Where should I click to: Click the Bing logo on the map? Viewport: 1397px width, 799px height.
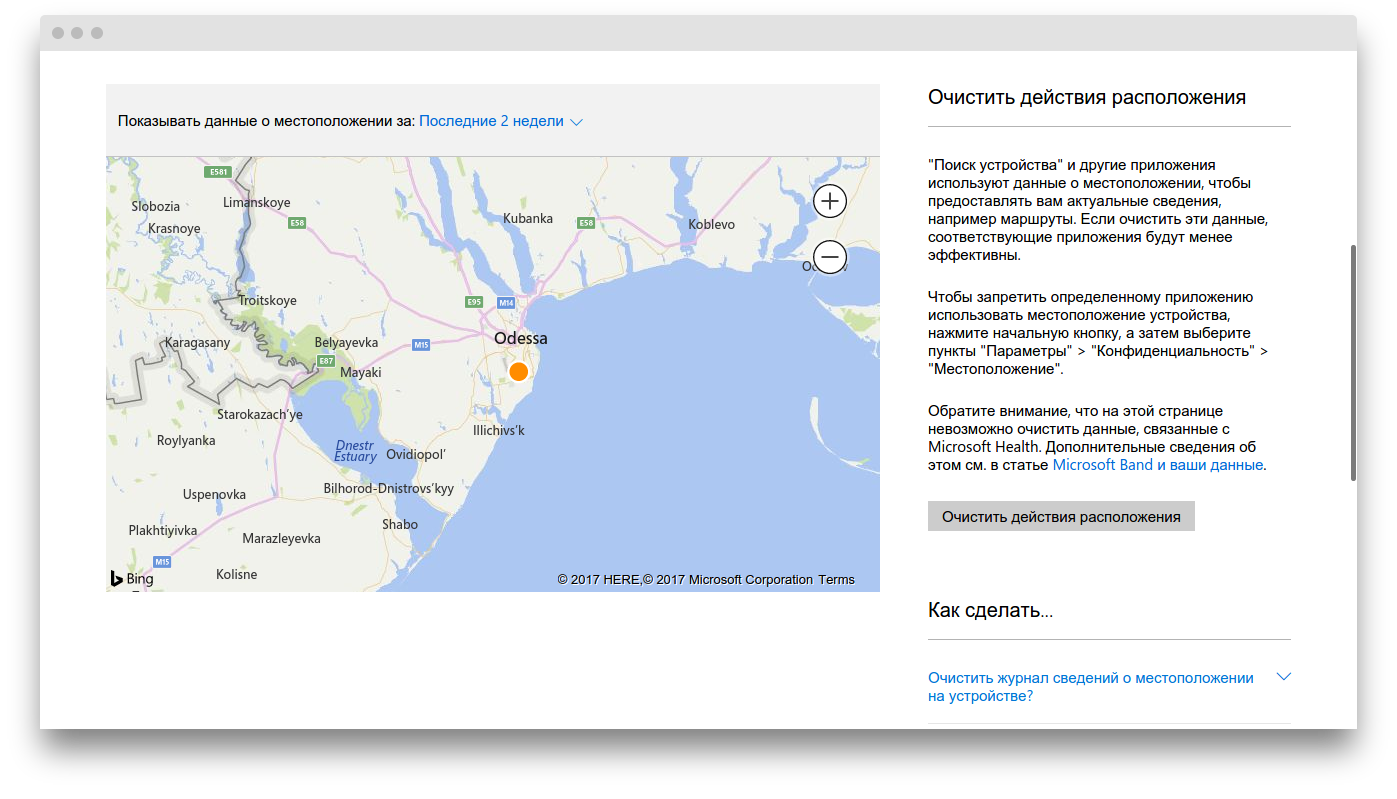[x=132, y=578]
